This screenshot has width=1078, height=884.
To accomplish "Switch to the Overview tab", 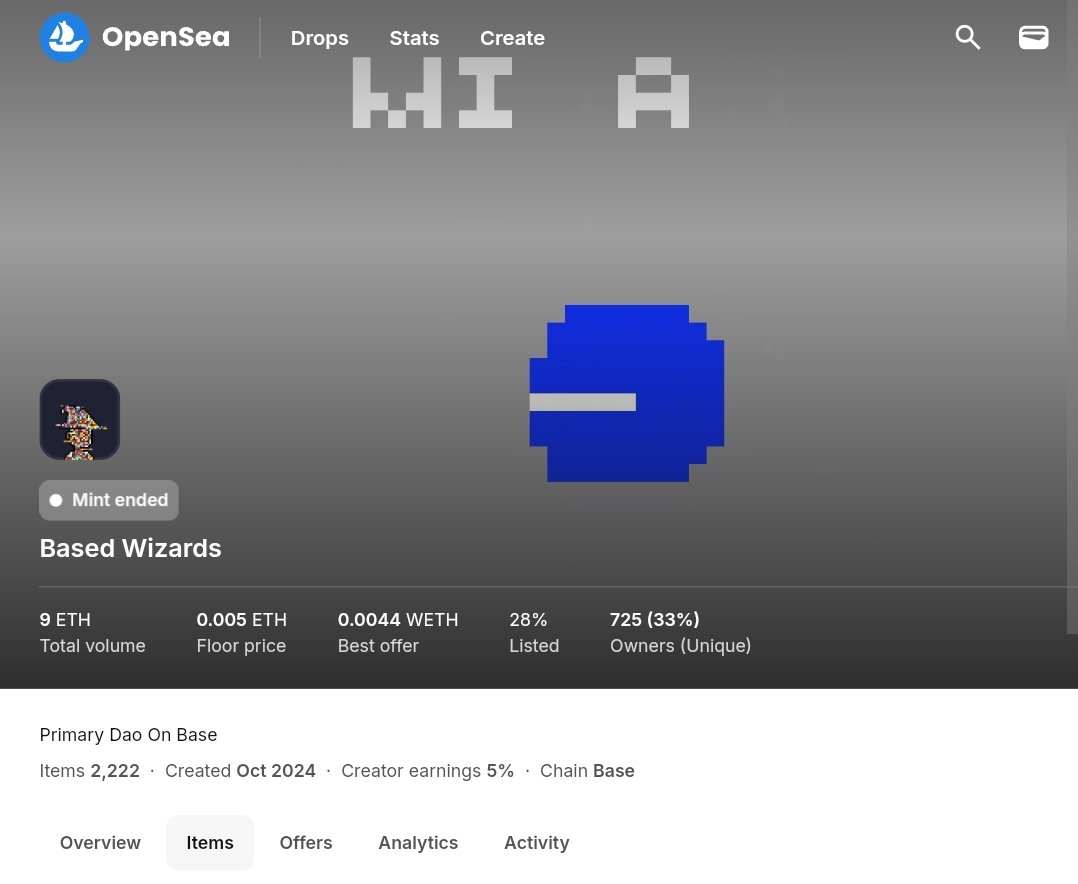I will coord(100,843).
